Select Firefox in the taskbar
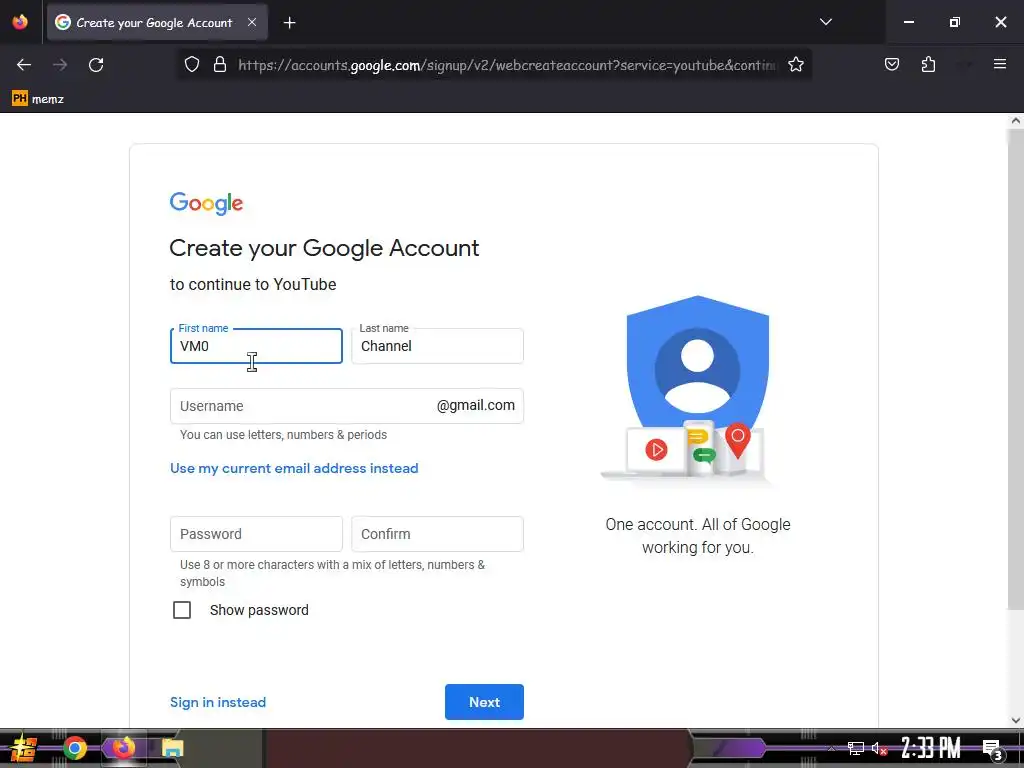This screenshot has width=1024, height=768. [123, 748]
